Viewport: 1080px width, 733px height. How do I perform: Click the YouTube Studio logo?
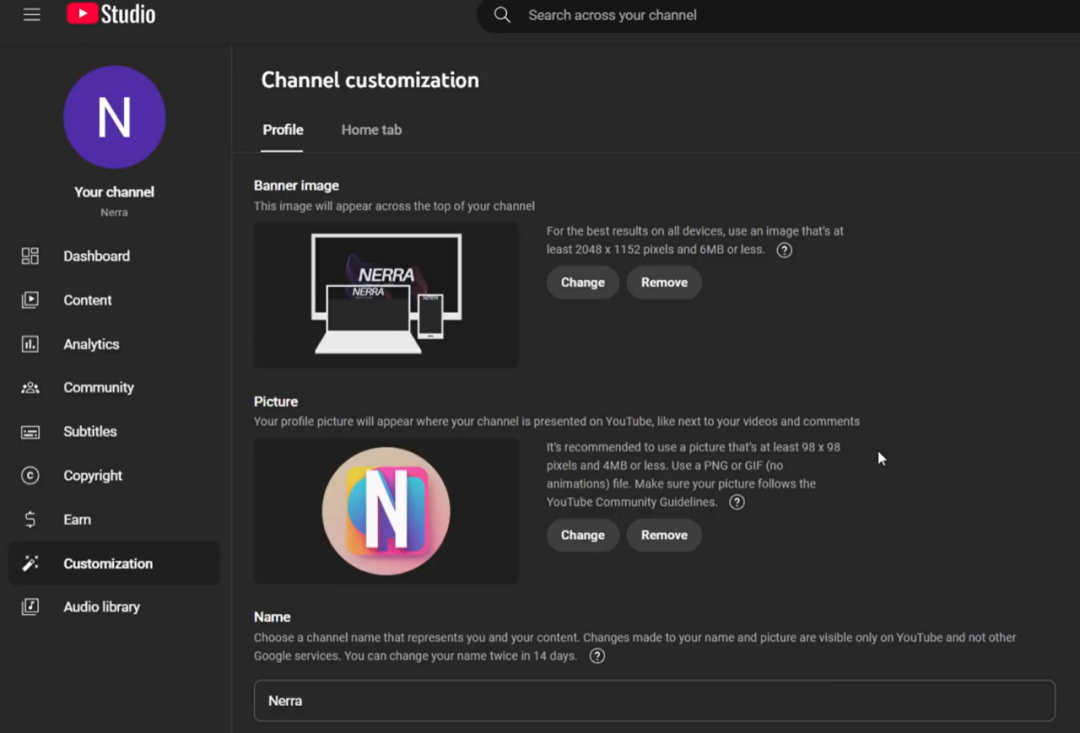111,14
